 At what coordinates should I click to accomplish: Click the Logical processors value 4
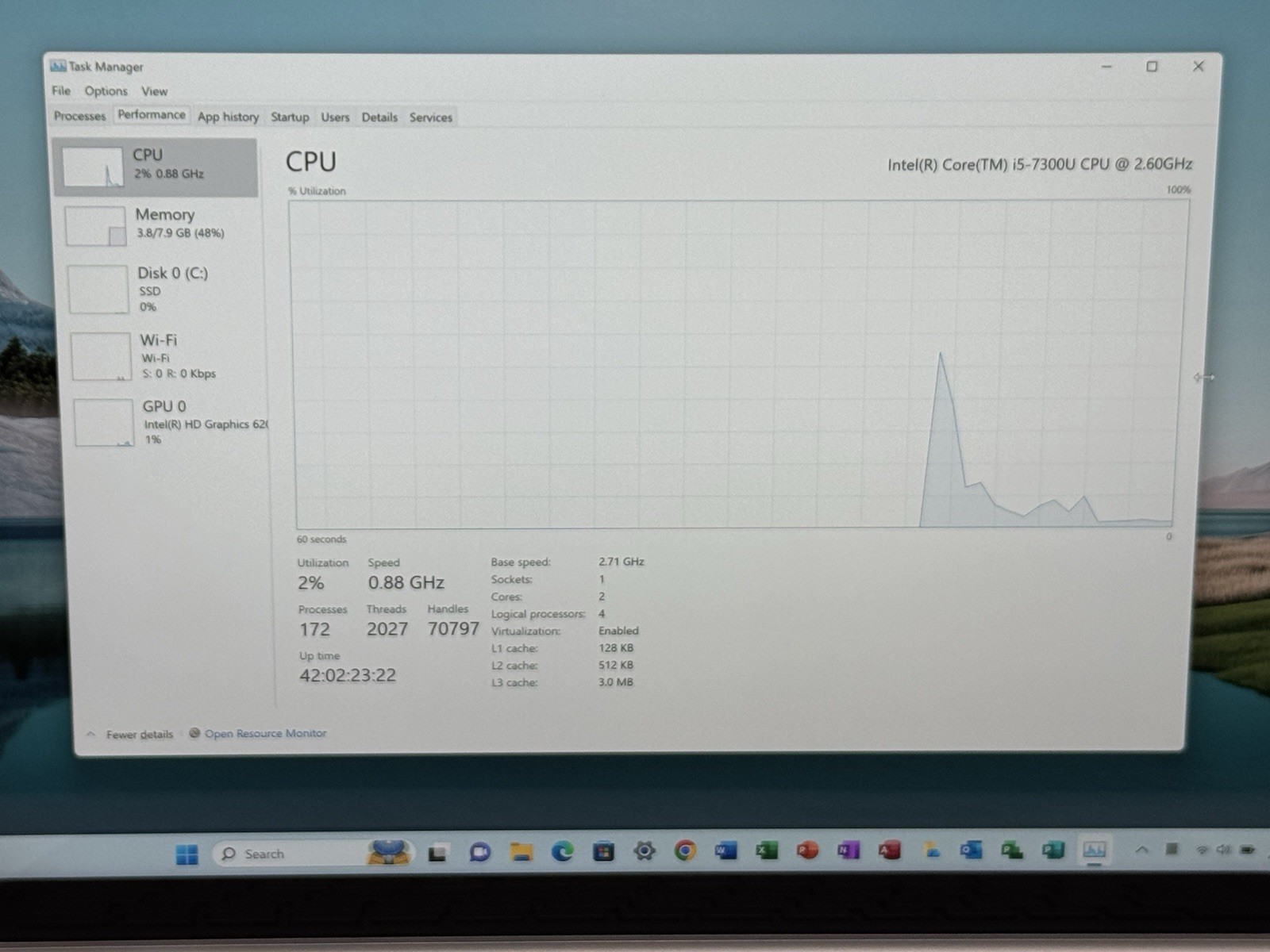click(602, 613)
